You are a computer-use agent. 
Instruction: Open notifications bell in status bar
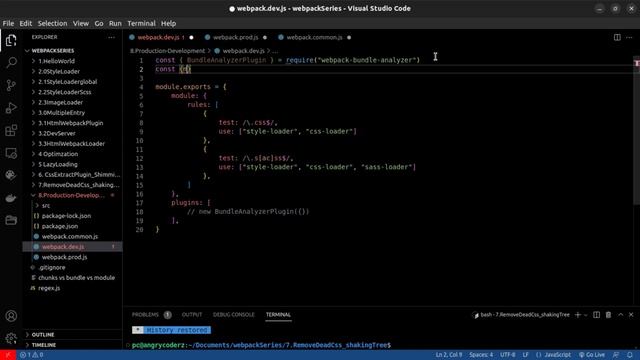pyautogui.click(x=630, y=355)
